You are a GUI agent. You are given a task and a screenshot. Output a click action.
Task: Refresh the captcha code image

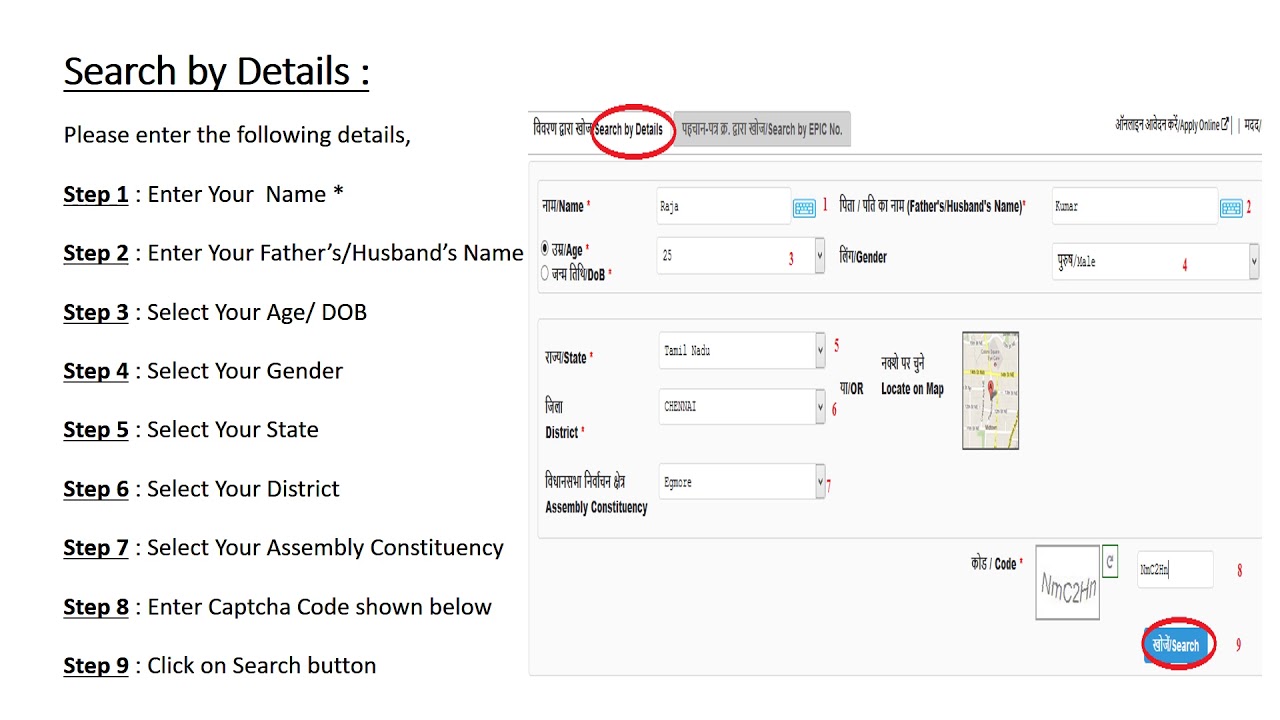pyautogui.click(x=1110, y=561)
